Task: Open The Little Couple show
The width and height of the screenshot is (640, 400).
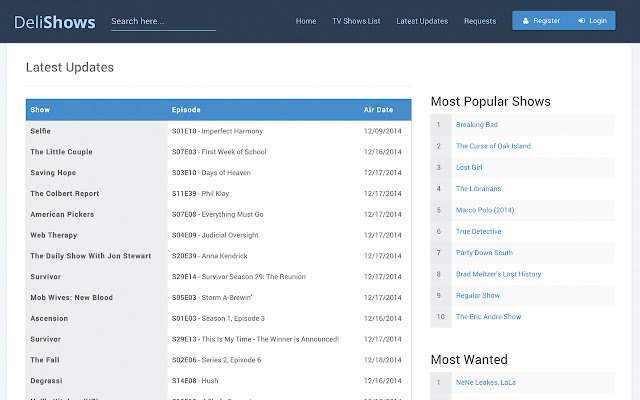Action: pos(61,152)
